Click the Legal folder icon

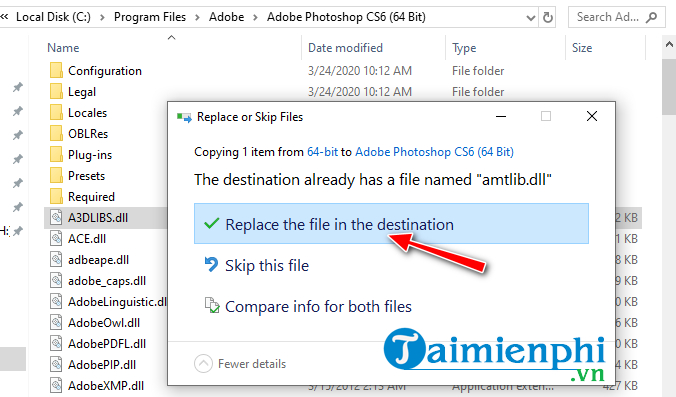click(56, 91)
